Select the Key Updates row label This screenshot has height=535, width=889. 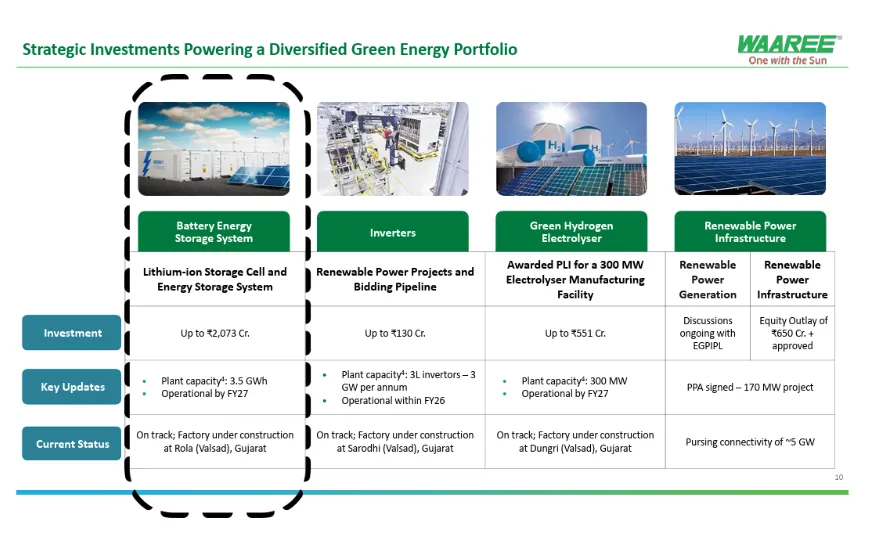(x=72, y=387)
